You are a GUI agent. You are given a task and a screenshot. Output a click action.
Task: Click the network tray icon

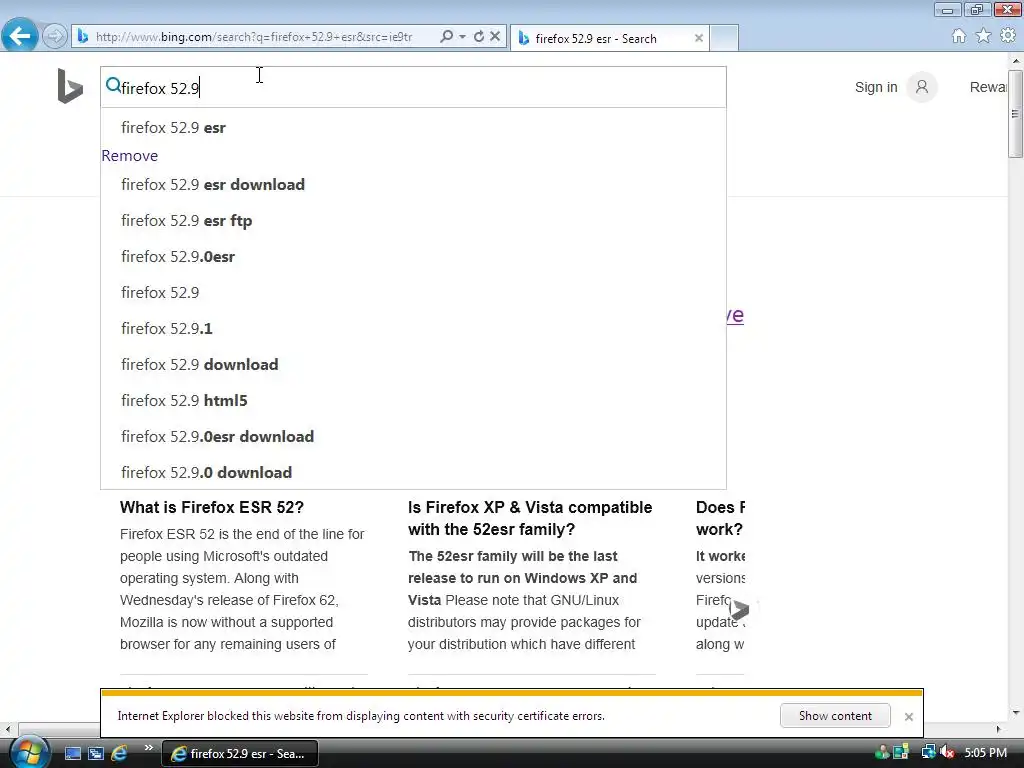click(928, 753)
